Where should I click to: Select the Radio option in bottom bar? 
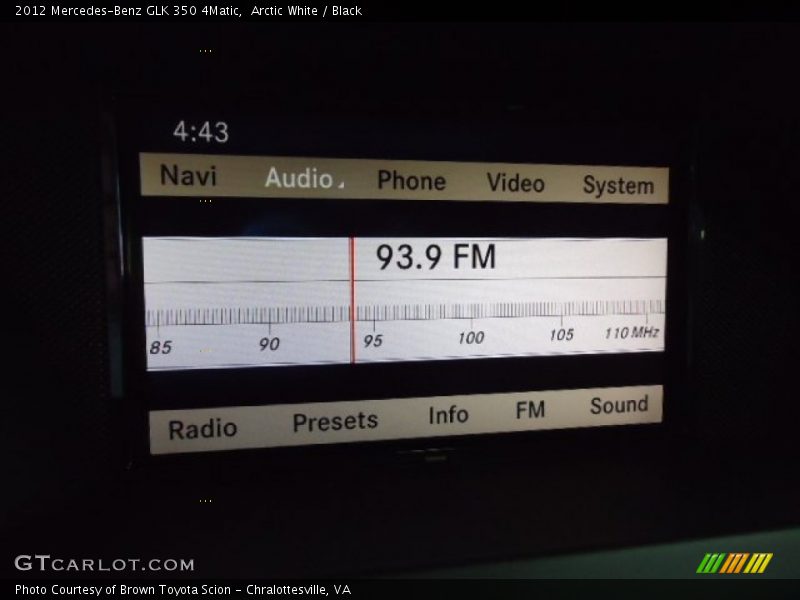[x=203, y=429]
